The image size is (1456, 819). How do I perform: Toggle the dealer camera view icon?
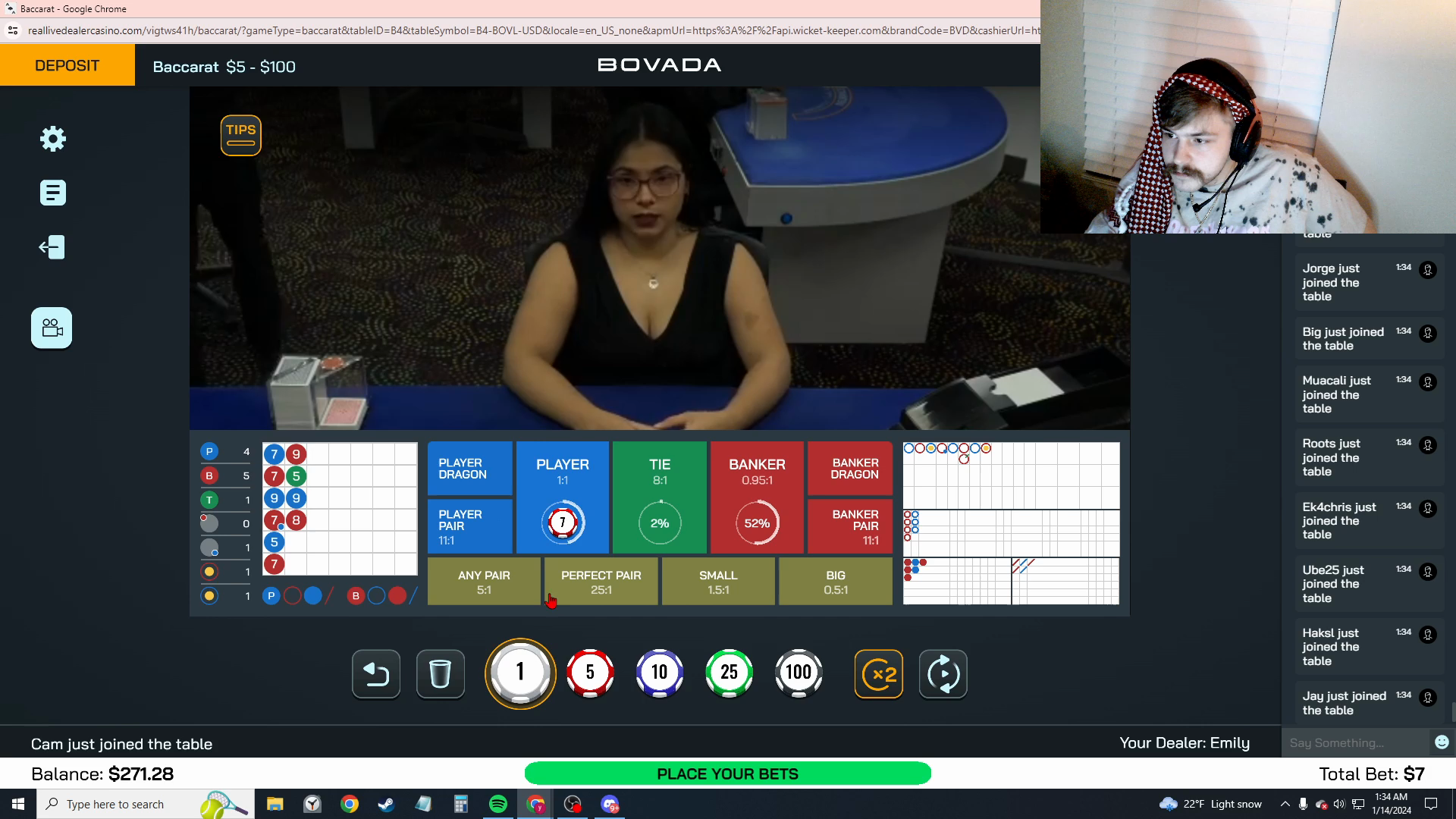click(x=52, y=328)
